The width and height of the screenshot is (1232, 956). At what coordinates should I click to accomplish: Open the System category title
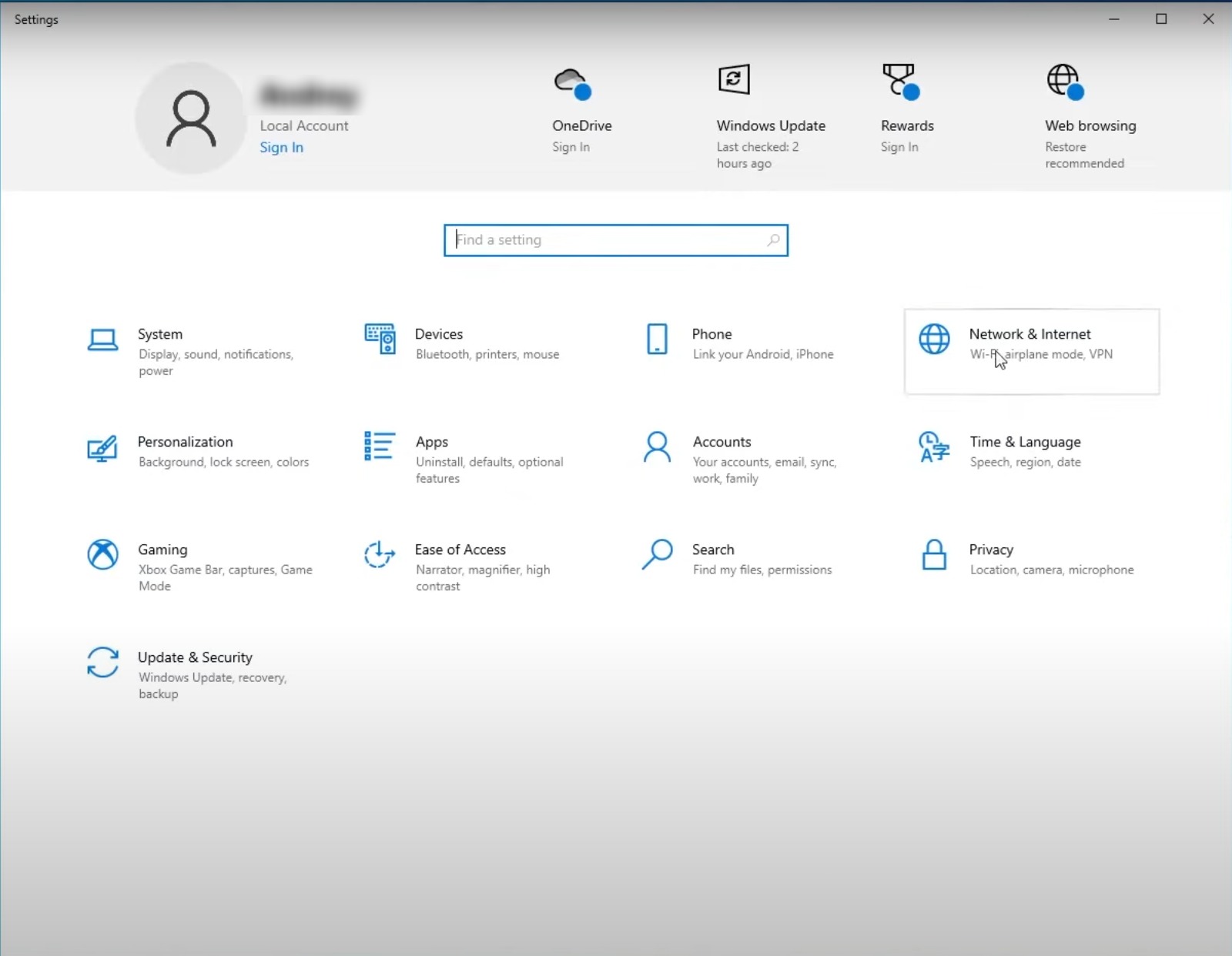(160, 334)
